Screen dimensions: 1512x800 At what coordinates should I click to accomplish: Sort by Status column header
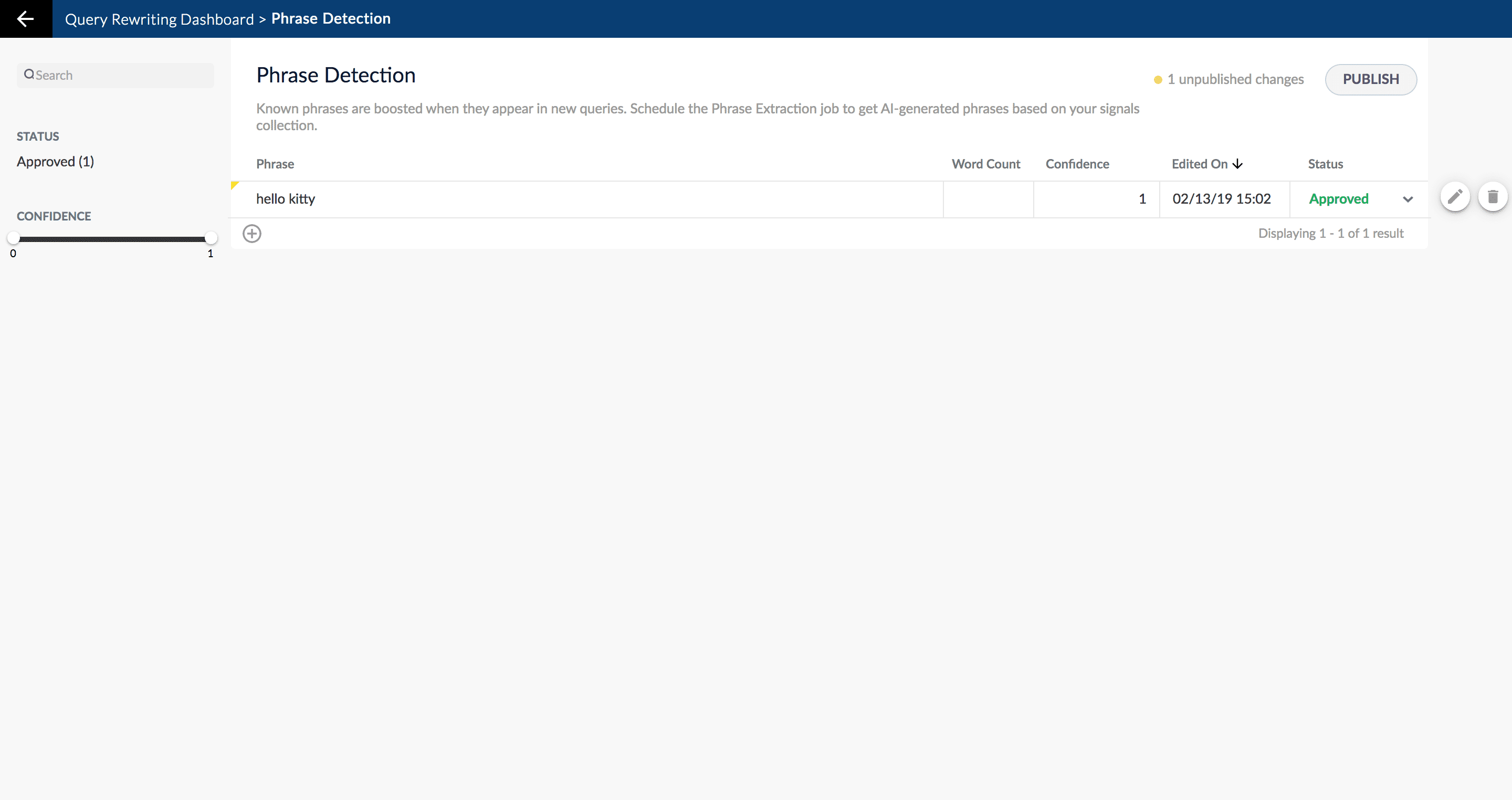pyautogui.click(x=1325, y=164)
